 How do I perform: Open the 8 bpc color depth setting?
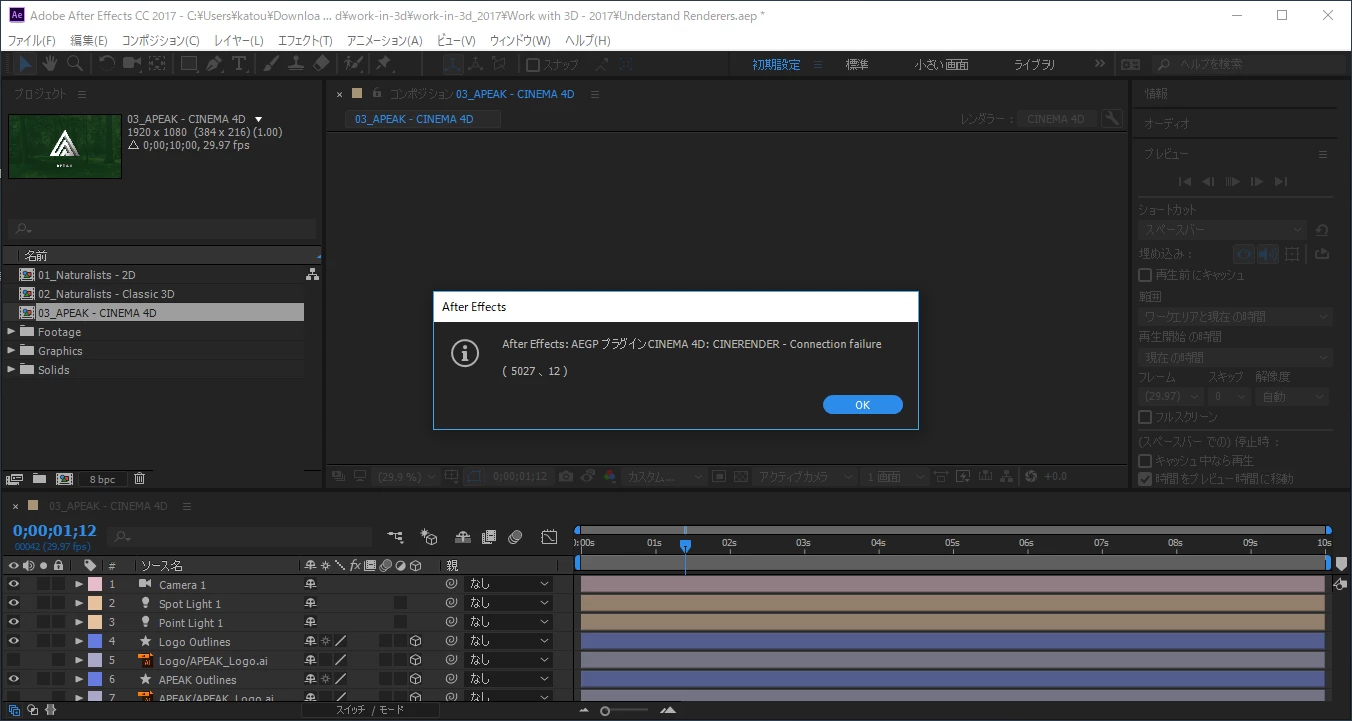[102, 479]
